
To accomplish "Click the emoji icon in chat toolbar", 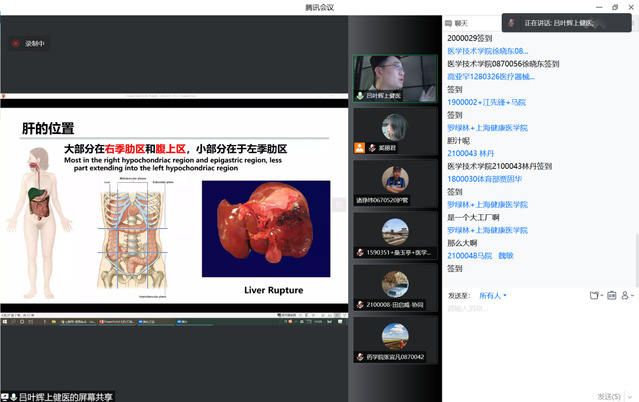I will coord(612,295).
